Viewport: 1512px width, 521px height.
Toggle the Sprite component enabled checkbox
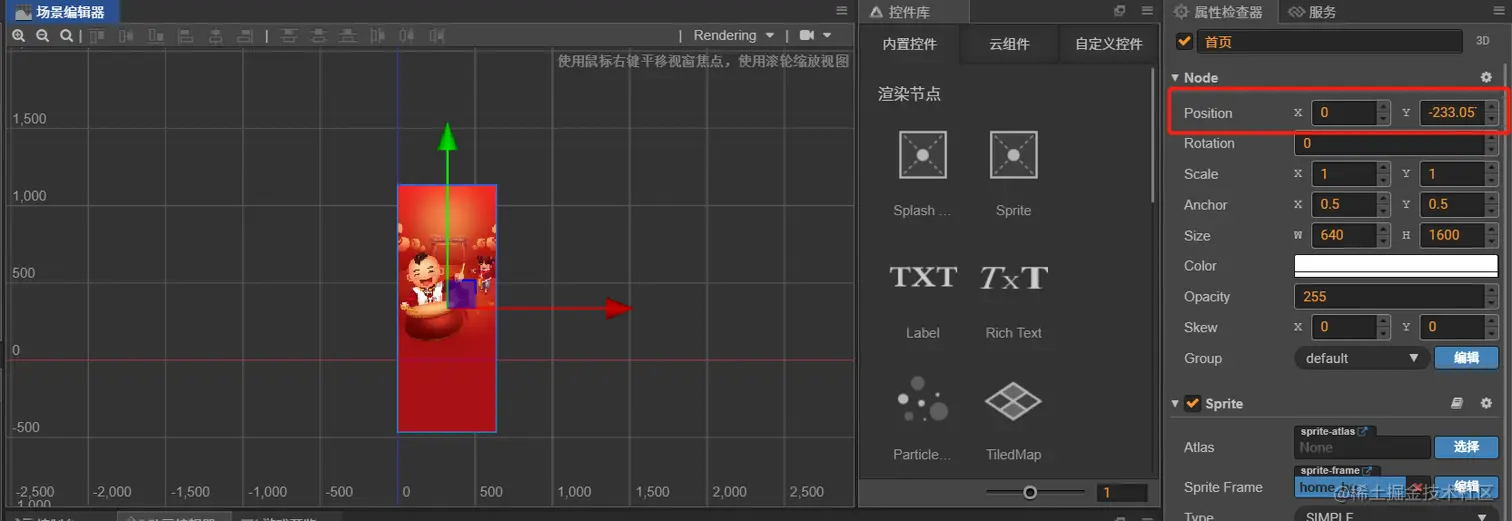[x=1192, y=403]
